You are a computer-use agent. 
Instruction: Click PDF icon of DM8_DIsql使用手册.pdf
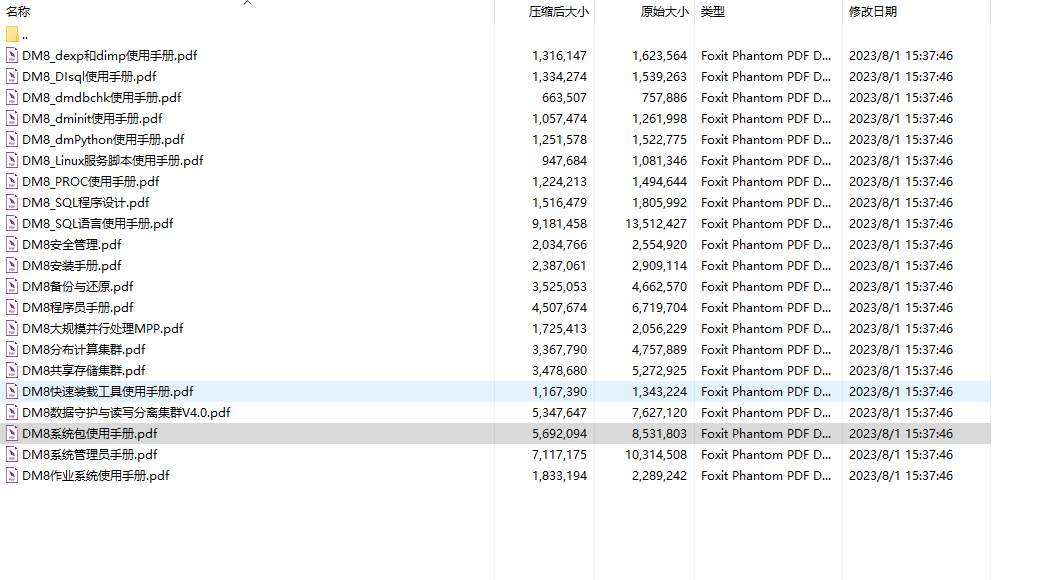12,77
